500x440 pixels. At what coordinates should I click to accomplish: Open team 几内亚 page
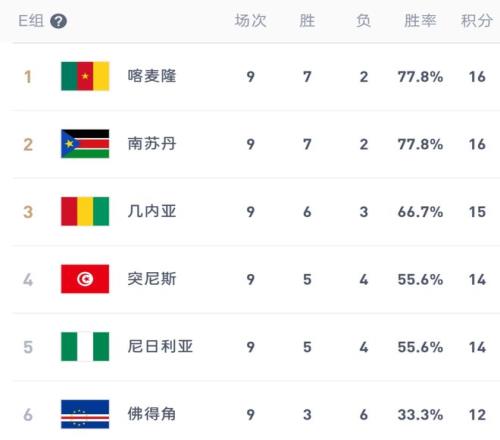click(152, 211)
